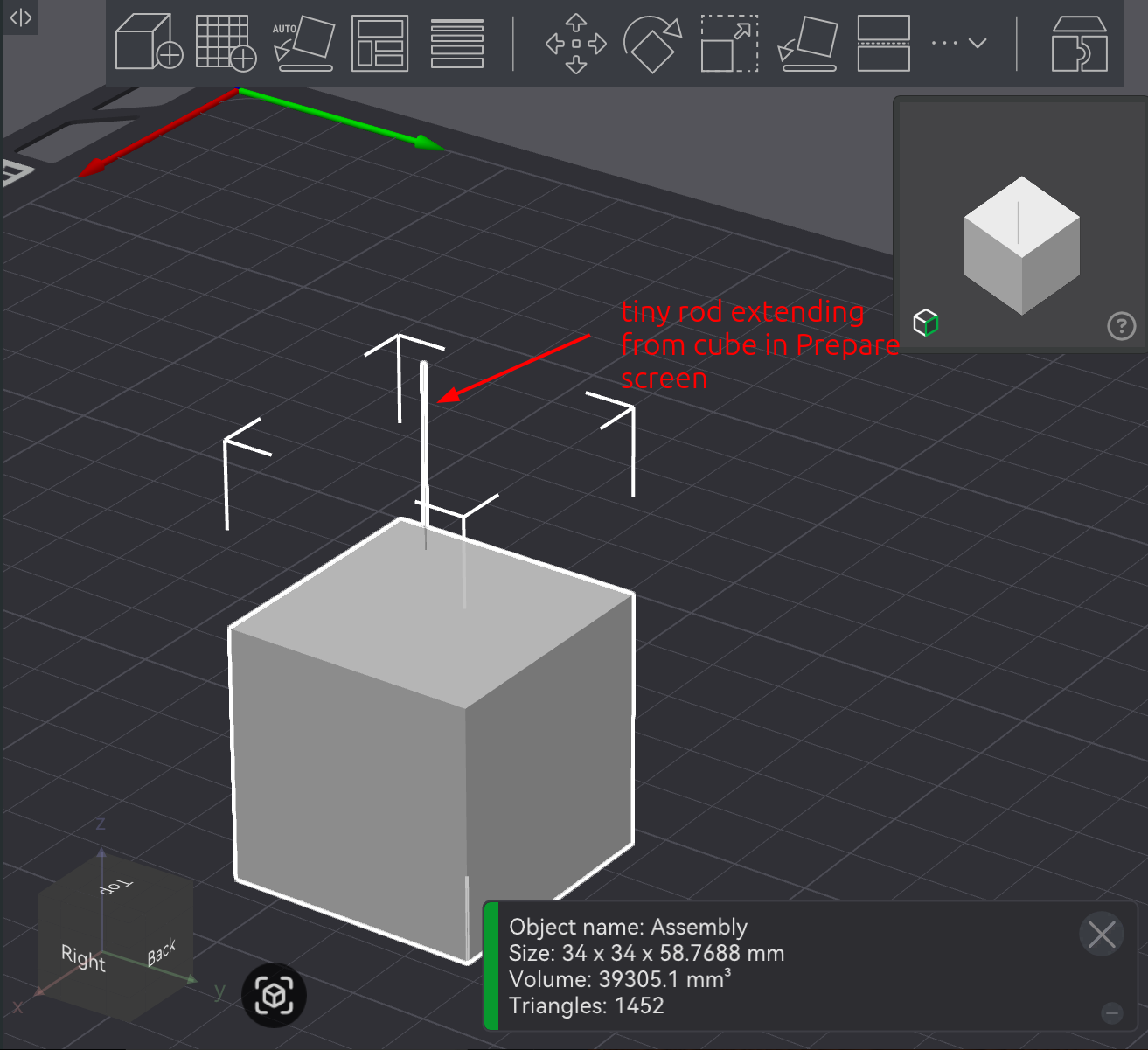Click the Add plate grid icon
1148x1050 pixels.
(226, 42)
